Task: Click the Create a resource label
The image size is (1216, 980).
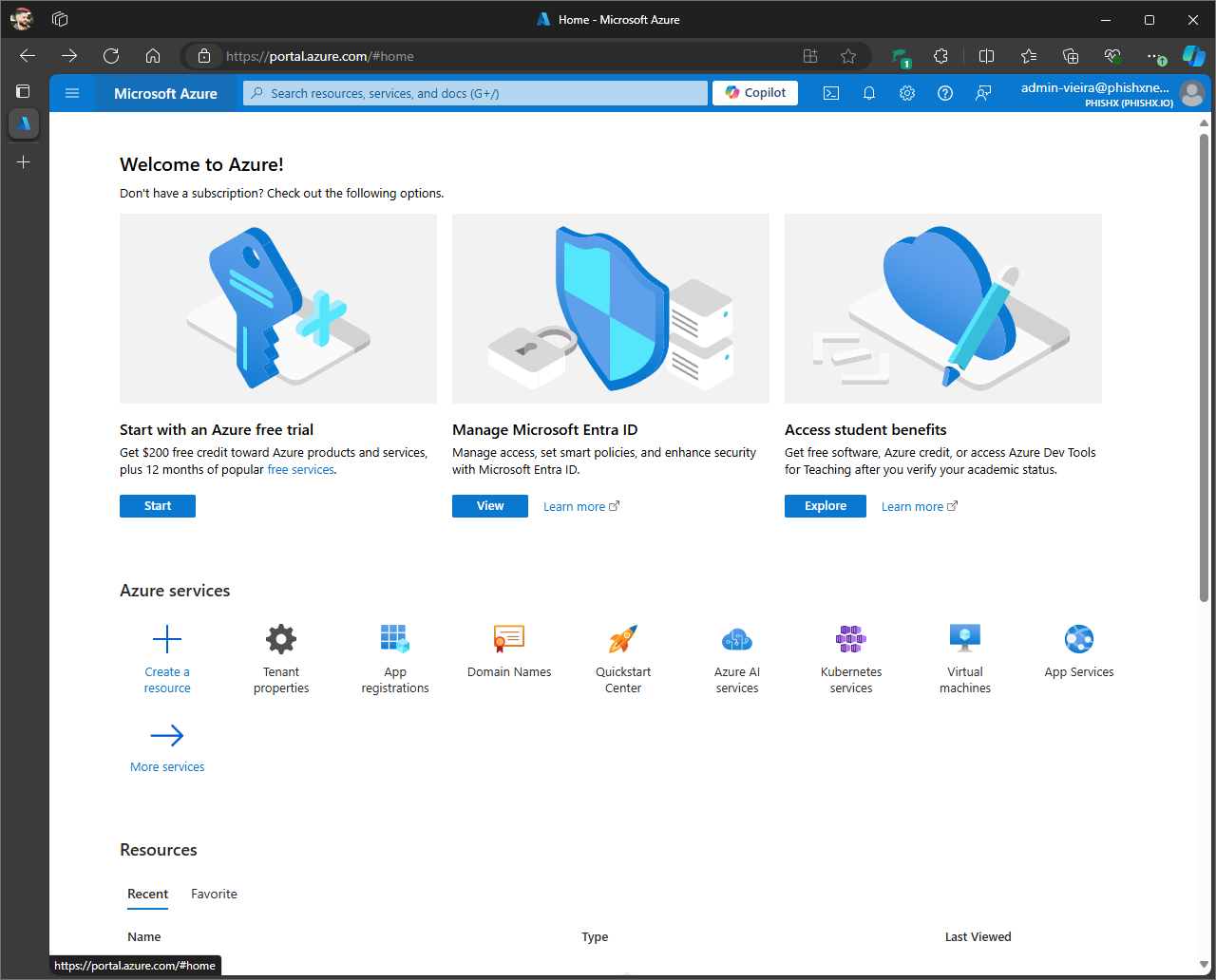Action: (167, 680)
